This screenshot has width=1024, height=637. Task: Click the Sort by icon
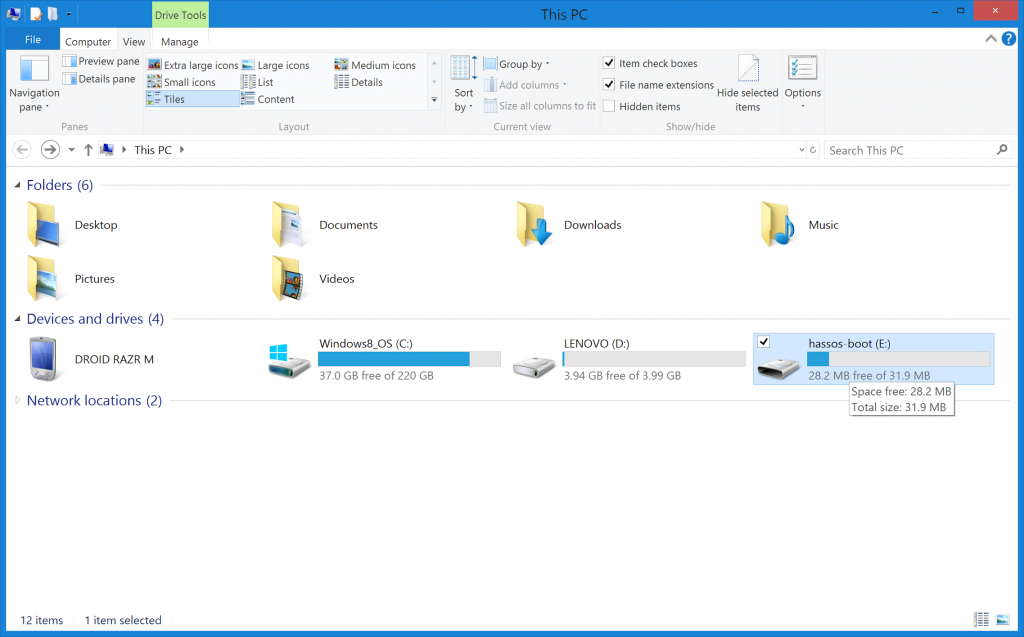coord(464,69)
